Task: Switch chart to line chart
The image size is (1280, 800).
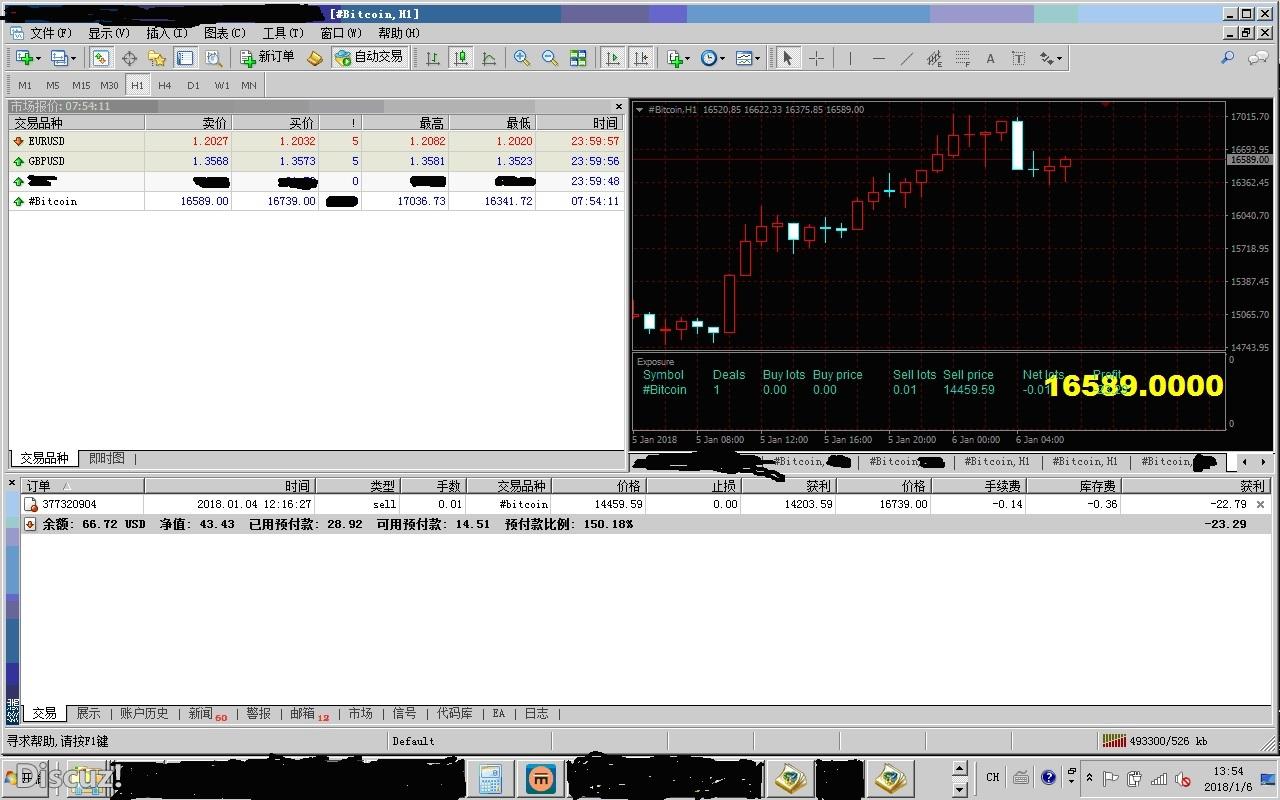Action: pos(489,58)
